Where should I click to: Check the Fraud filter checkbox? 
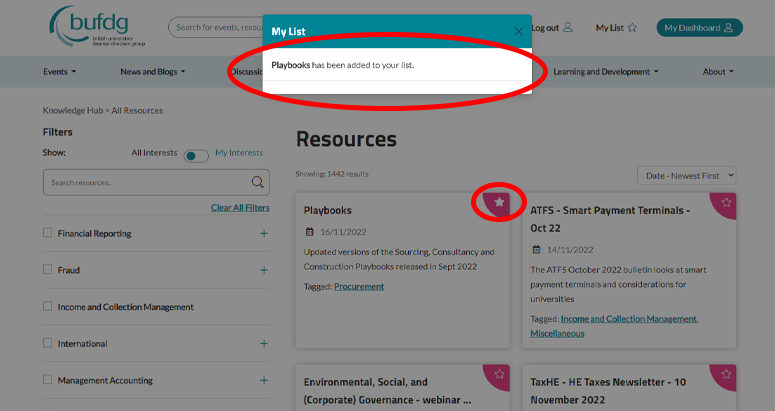(48, 270)
